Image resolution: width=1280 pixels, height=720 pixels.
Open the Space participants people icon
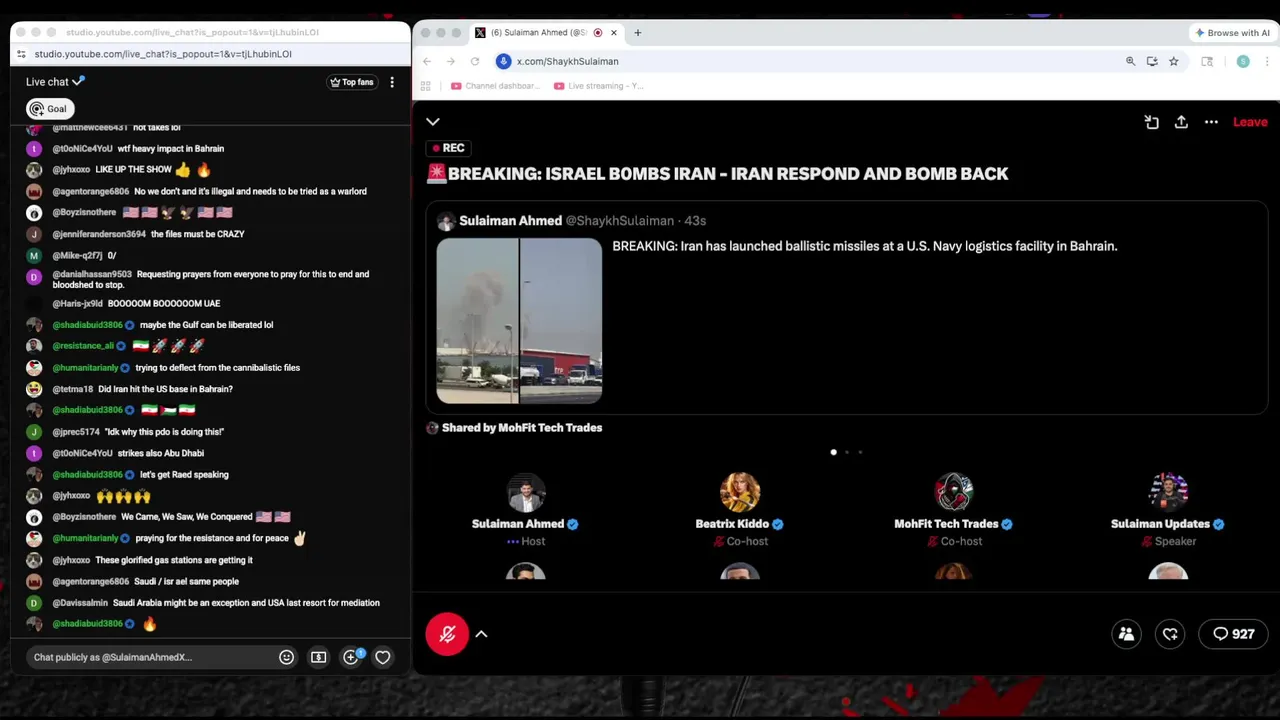tap(1126, 634)
